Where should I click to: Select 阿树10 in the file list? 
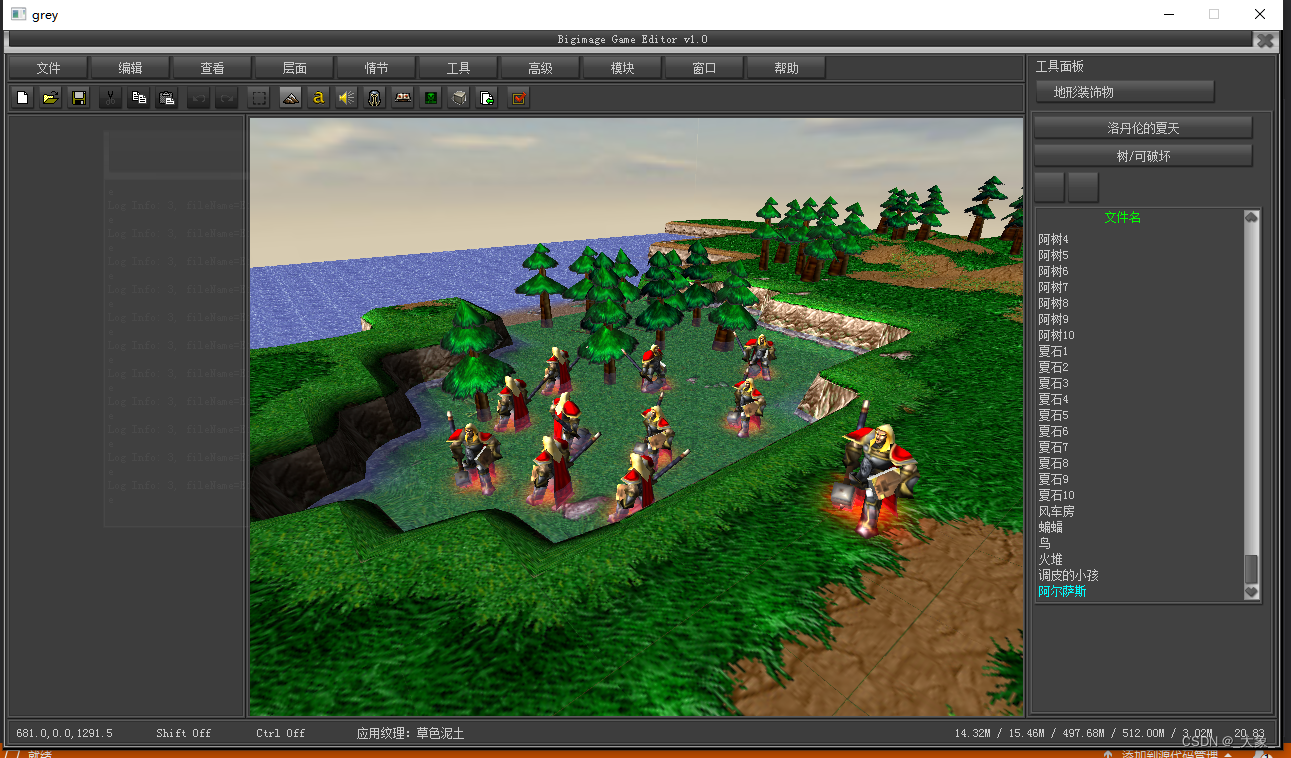pyautogui.click(x=1056, y=336)
